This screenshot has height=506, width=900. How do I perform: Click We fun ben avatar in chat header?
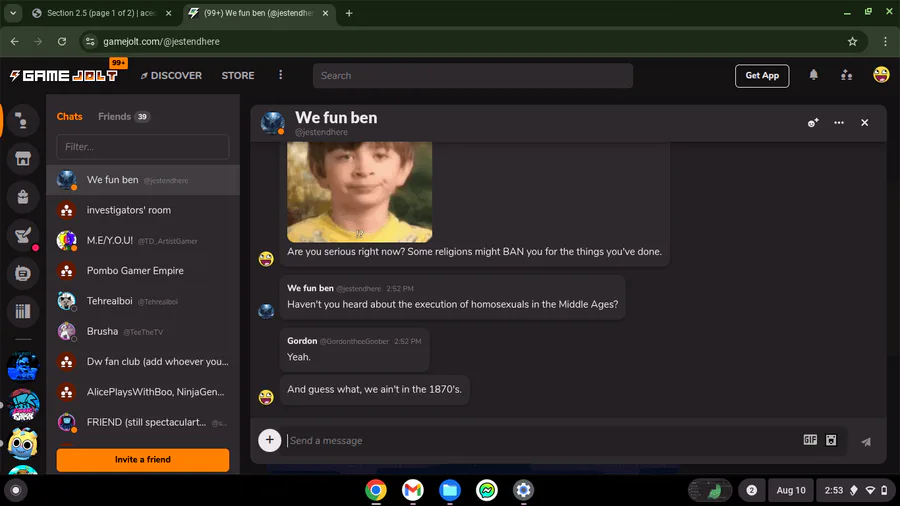[x=273, y=123]
